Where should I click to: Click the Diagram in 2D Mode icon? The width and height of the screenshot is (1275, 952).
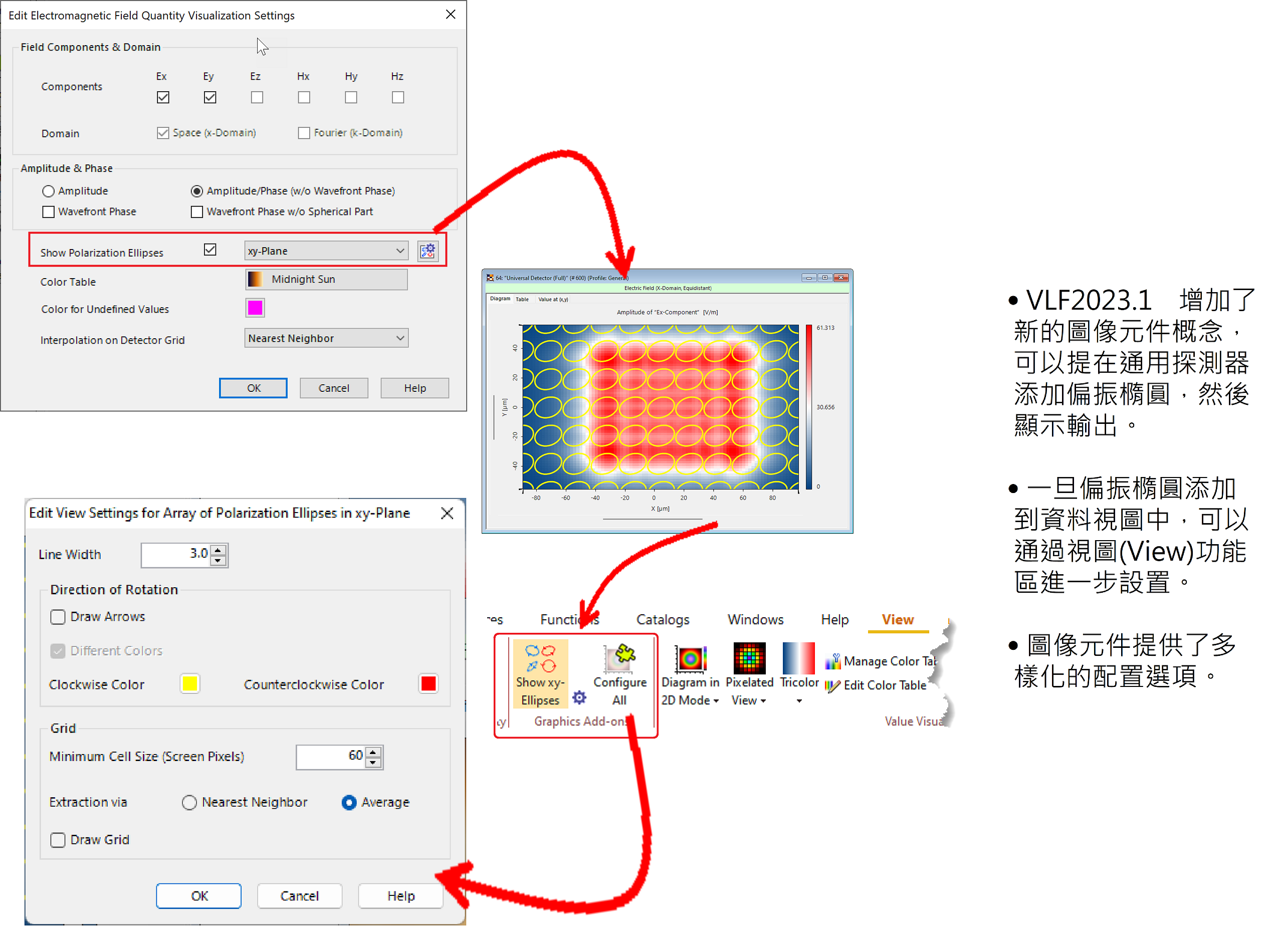pyautogui.click(x=690, y=659)
